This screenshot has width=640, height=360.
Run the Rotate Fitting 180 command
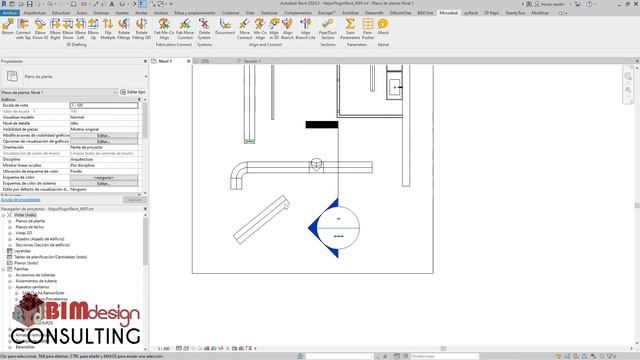click(141, 29)
